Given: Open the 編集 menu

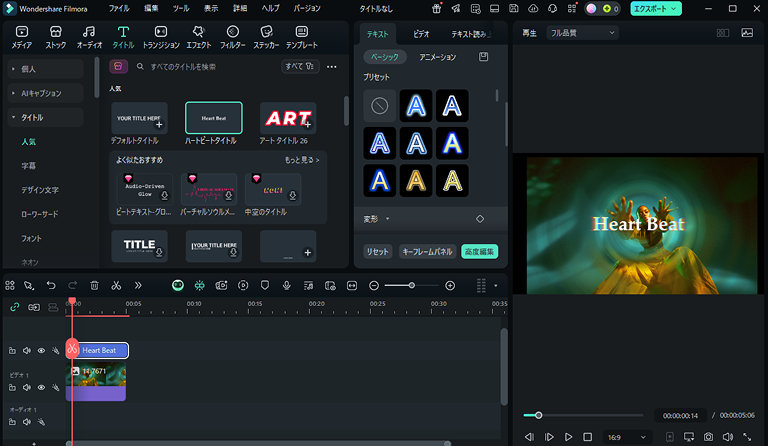Looking at the screenshot, I should pos(151,8).
